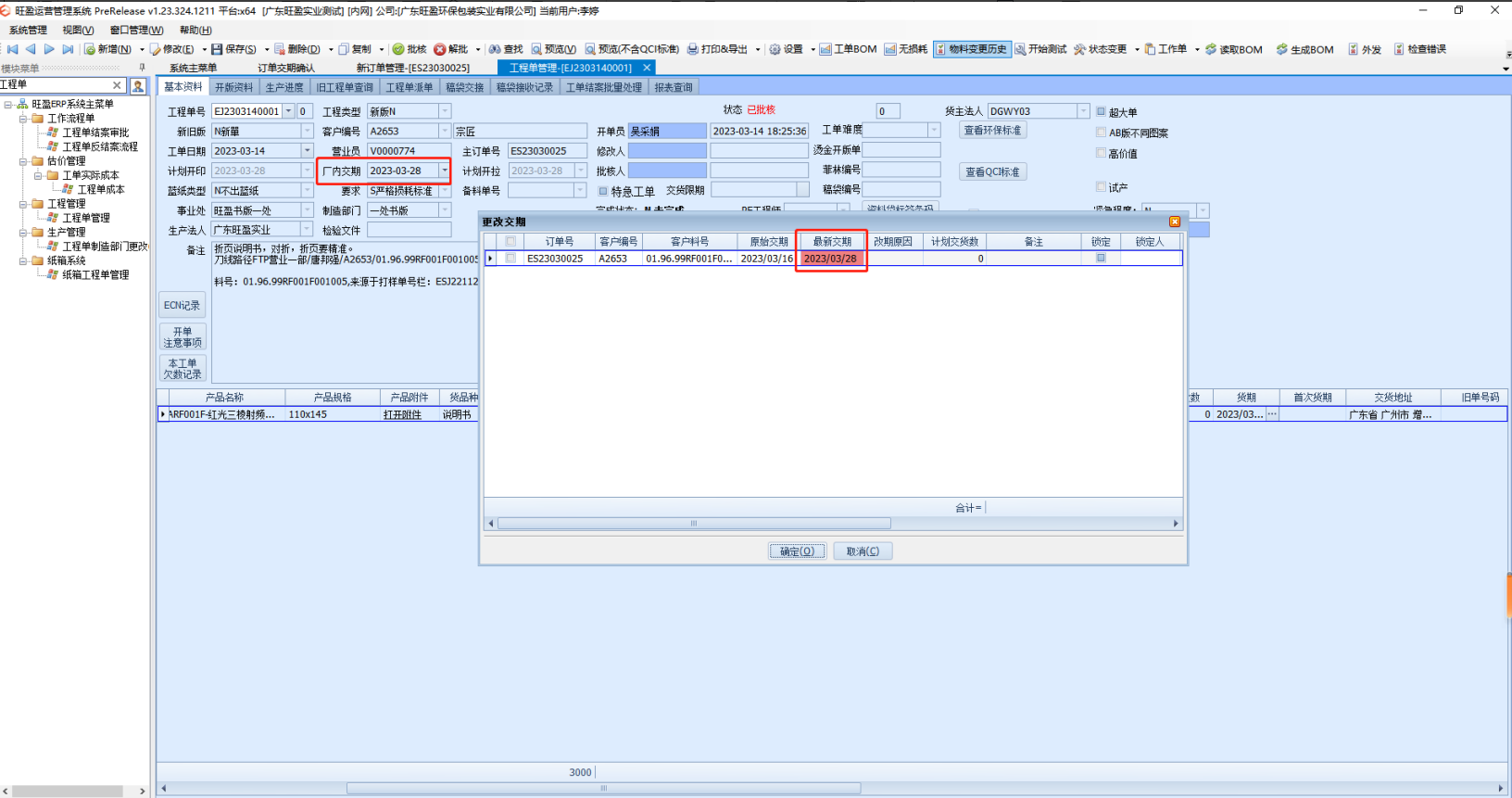This screenshot has height=798, width=1512.
Task: Collapse the 生产管理 tree node
Action: [x=23, y=233]
